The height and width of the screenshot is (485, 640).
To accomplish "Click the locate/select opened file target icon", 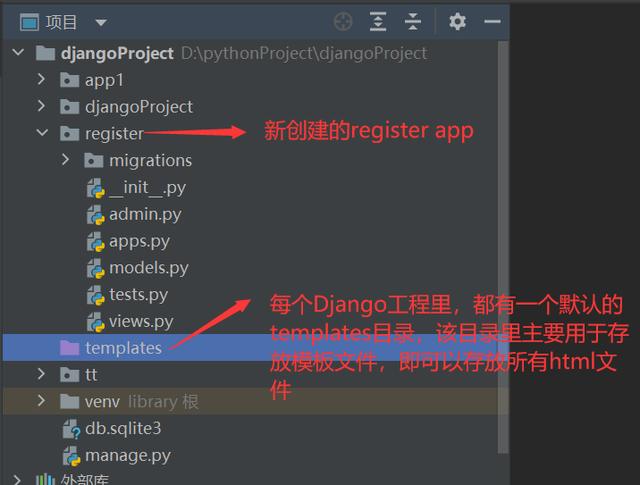I will click(x=343, y=22).
